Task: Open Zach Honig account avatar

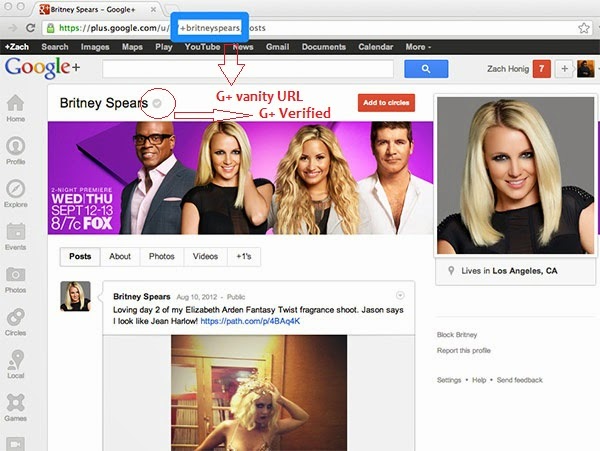Action: [x=585, y=69]
